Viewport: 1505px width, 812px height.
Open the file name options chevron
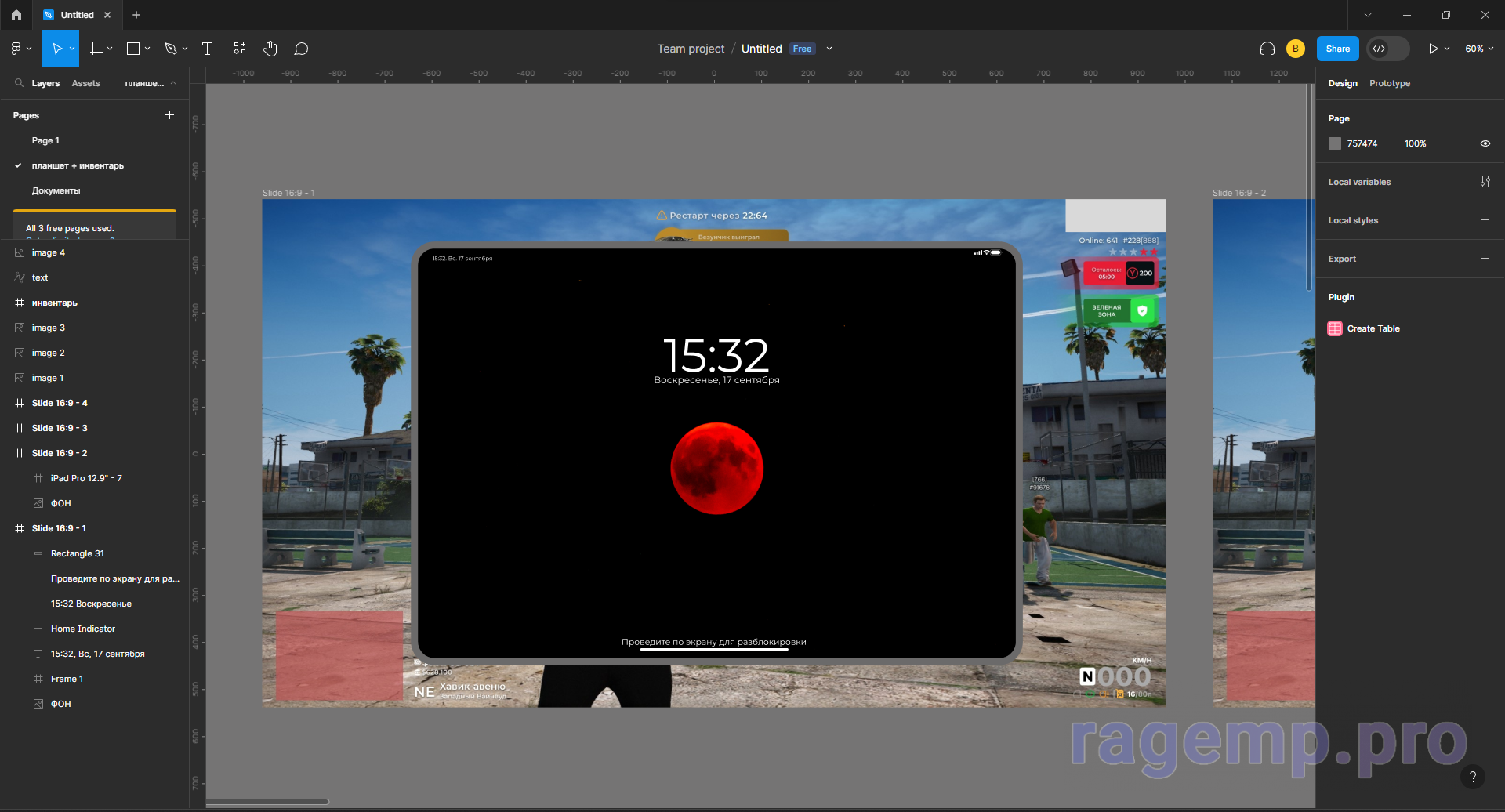[829, 49]
